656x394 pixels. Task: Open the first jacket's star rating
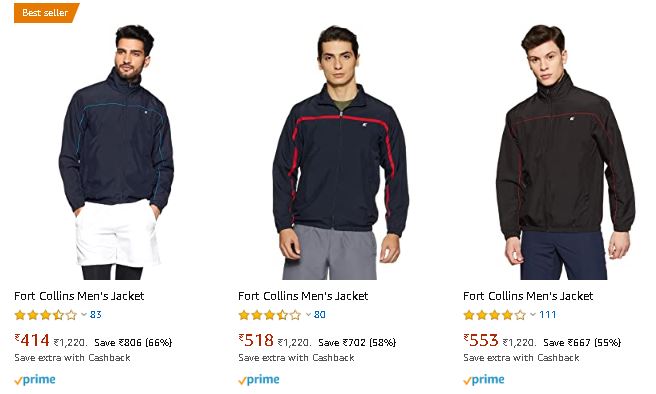click(46, 315)
